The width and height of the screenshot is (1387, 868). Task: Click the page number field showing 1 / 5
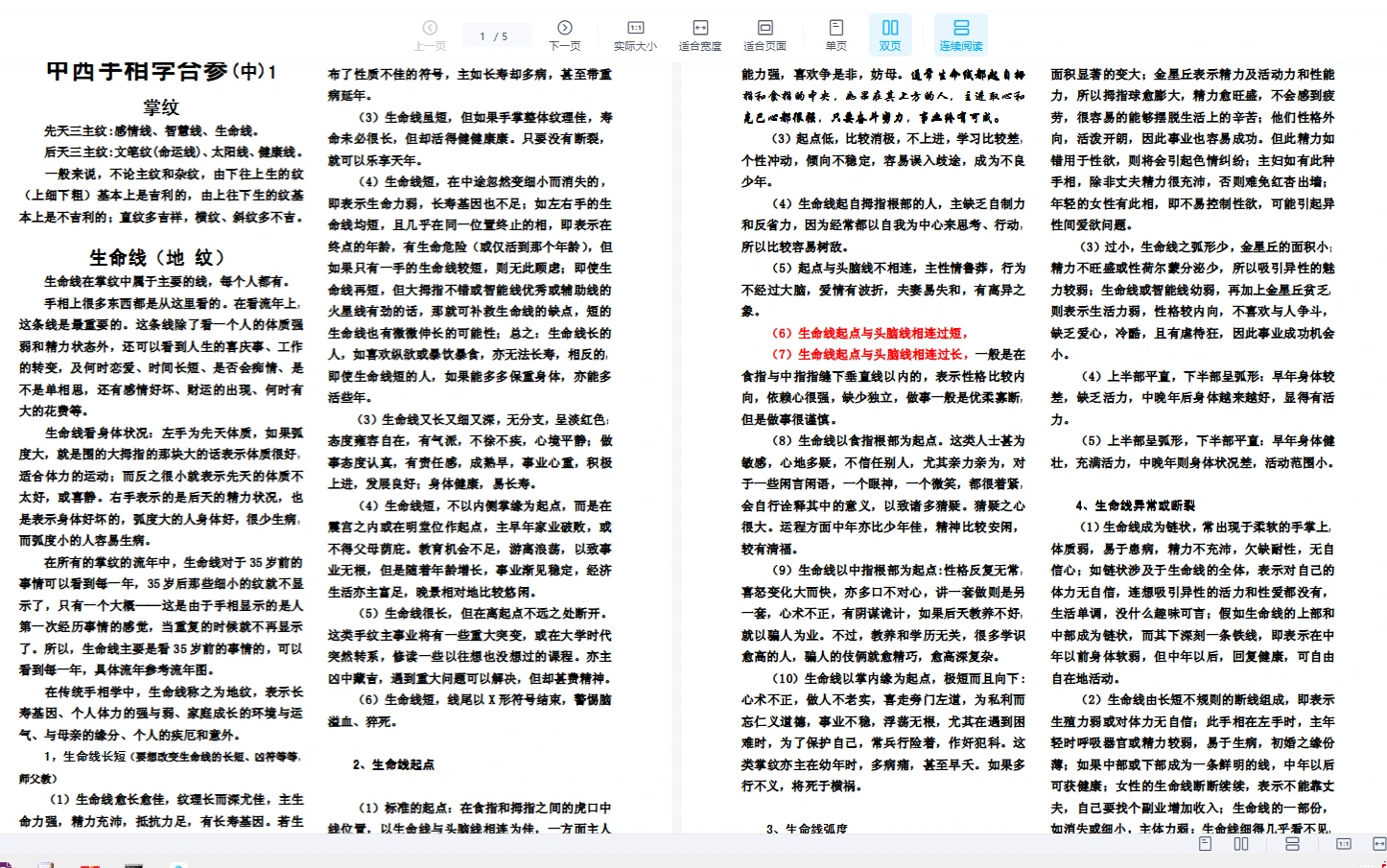tap(496, 36)
